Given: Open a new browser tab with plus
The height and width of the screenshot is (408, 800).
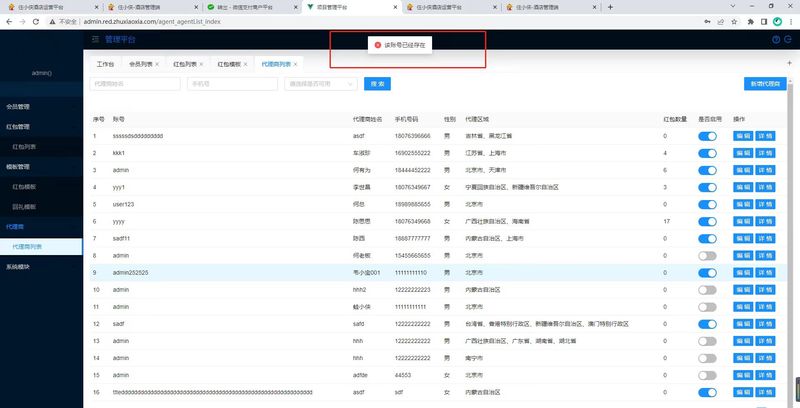Looking at the screenshot, I should (x=610, y=7).
